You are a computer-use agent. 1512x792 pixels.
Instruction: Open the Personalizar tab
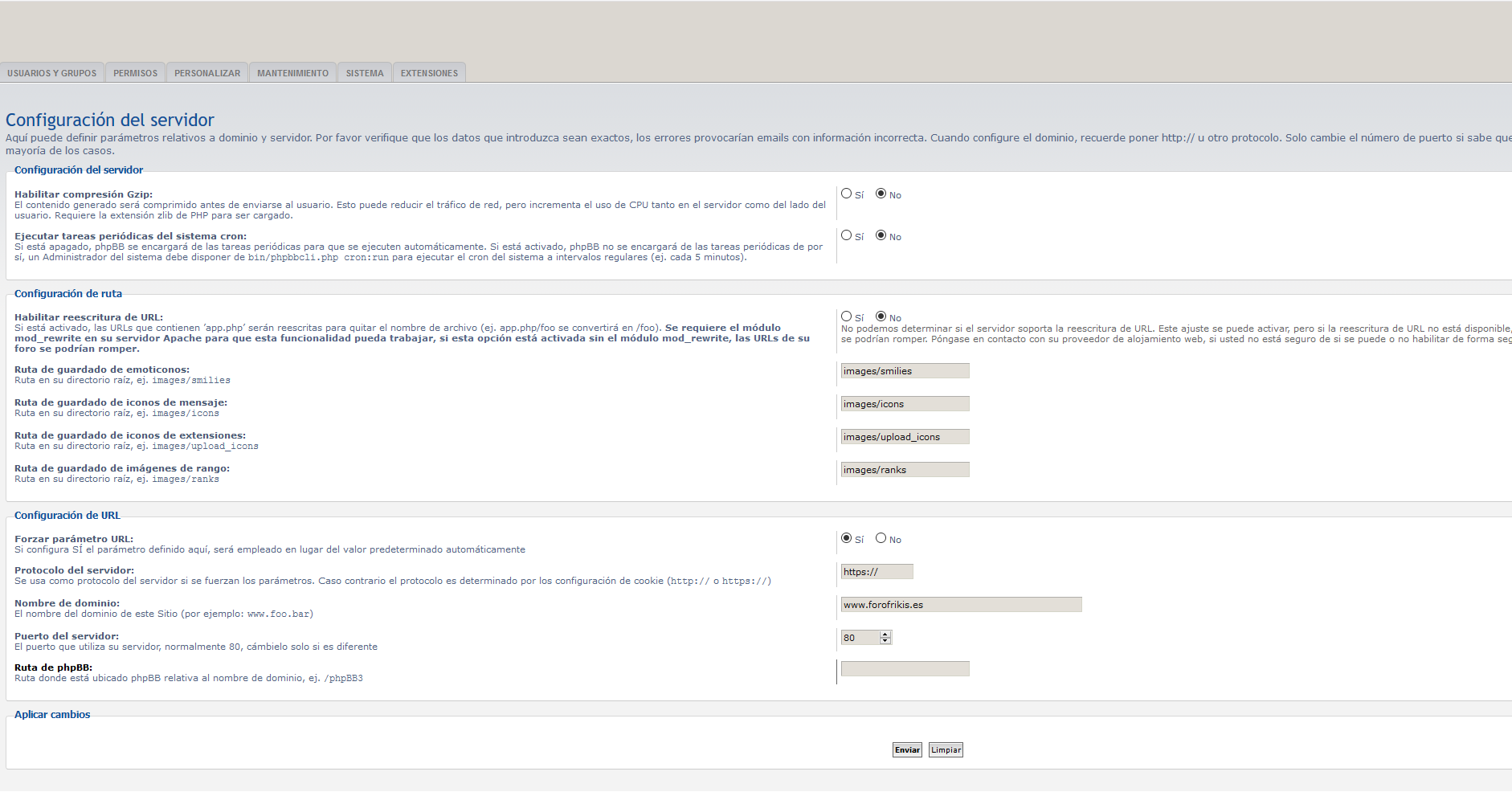[207, 73]
